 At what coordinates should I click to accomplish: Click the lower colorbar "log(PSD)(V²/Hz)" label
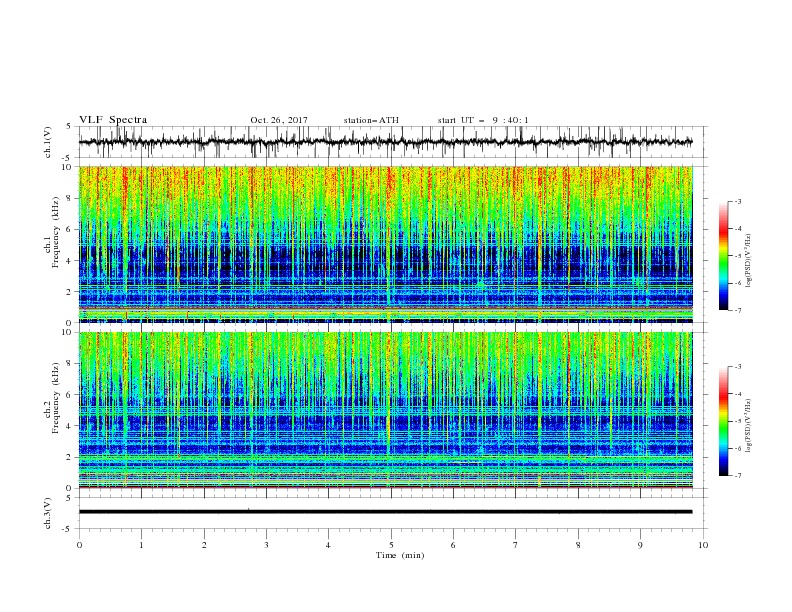click(749, 425)
